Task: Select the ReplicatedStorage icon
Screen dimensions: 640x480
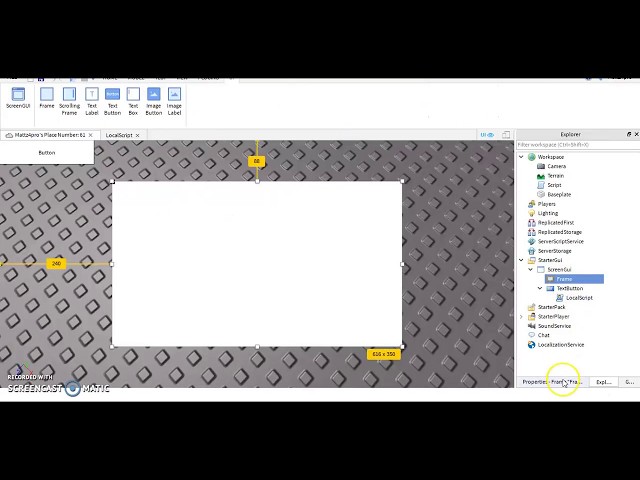Action: point(531,232)
